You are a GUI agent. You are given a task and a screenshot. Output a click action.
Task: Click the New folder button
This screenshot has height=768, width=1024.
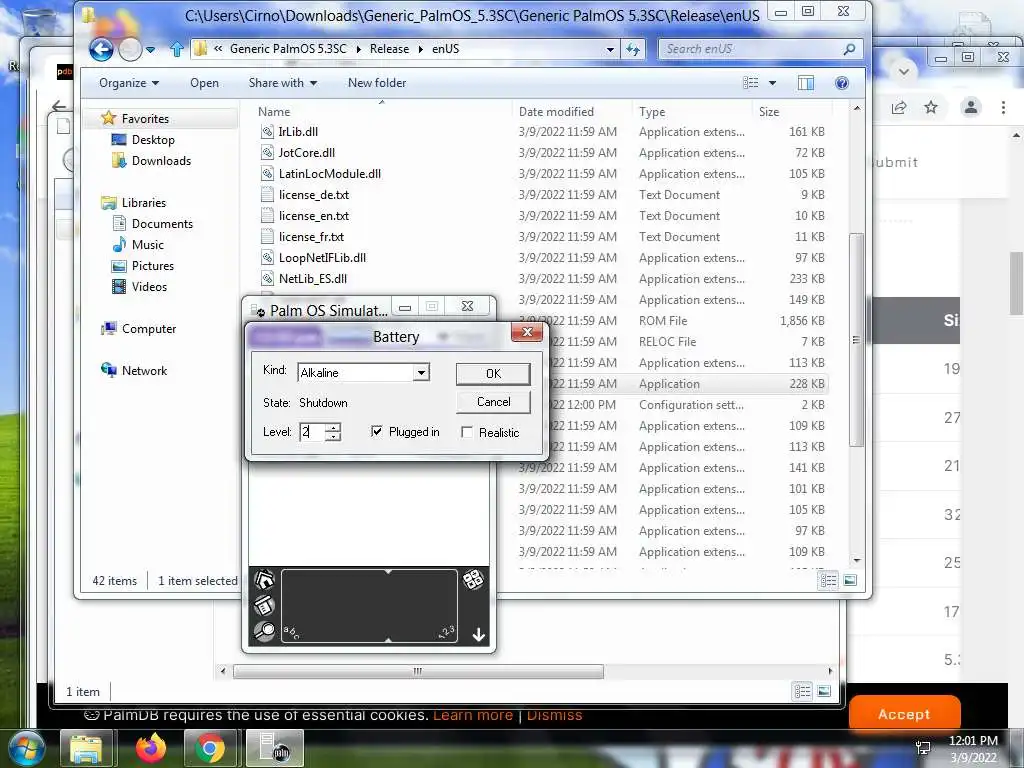tap(377, 83)
